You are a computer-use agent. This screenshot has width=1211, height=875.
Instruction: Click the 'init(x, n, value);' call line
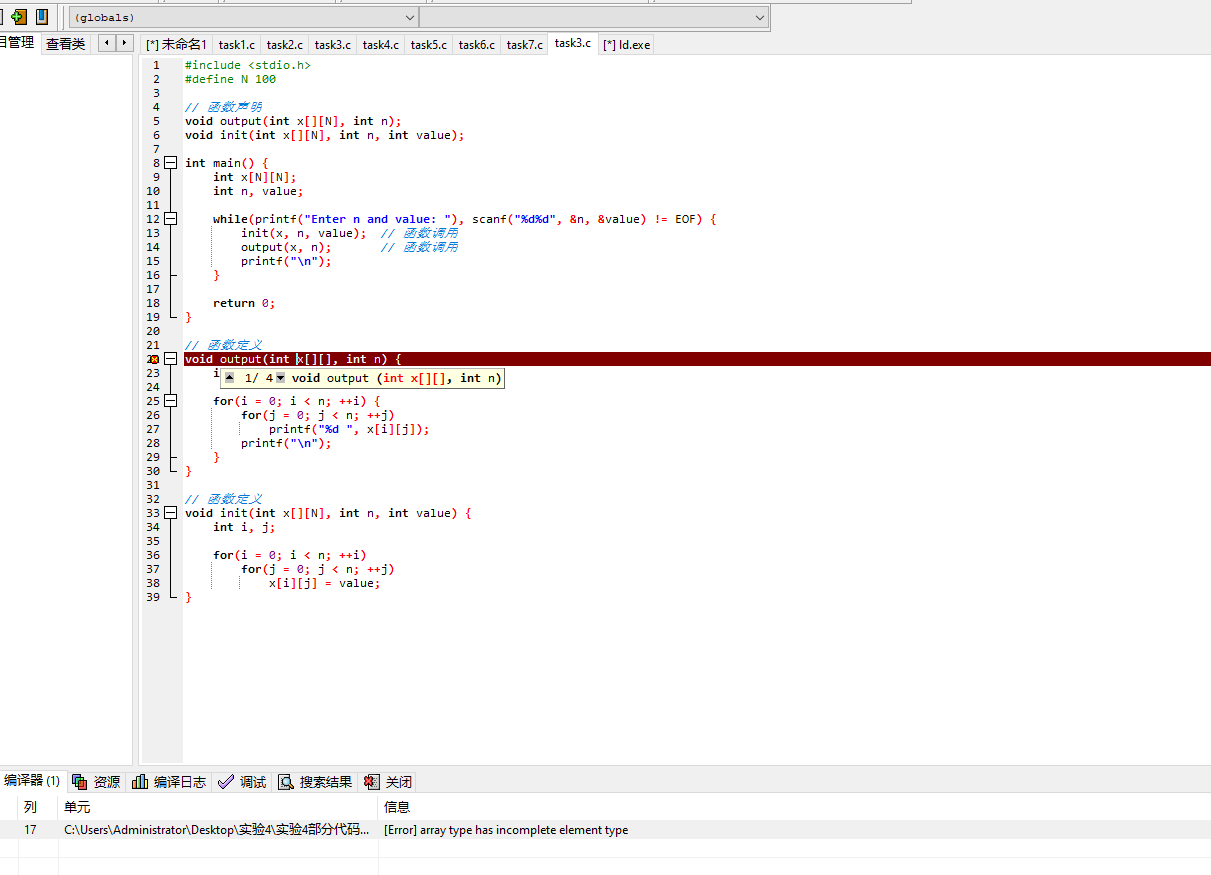click(304, 233)
